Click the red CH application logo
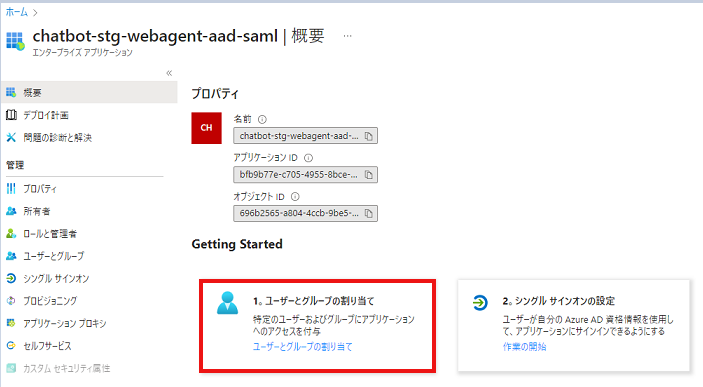The width and height of the screenshot is (703, 387). point(206,128)
